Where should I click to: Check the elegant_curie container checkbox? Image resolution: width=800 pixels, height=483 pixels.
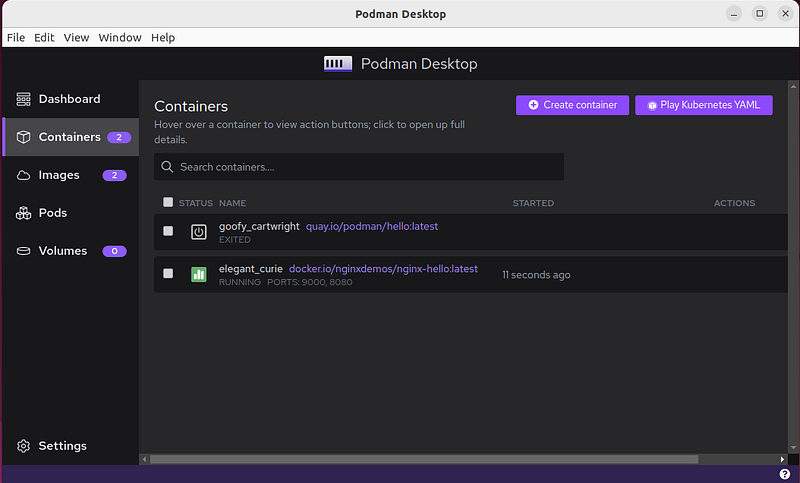(168, 273)
